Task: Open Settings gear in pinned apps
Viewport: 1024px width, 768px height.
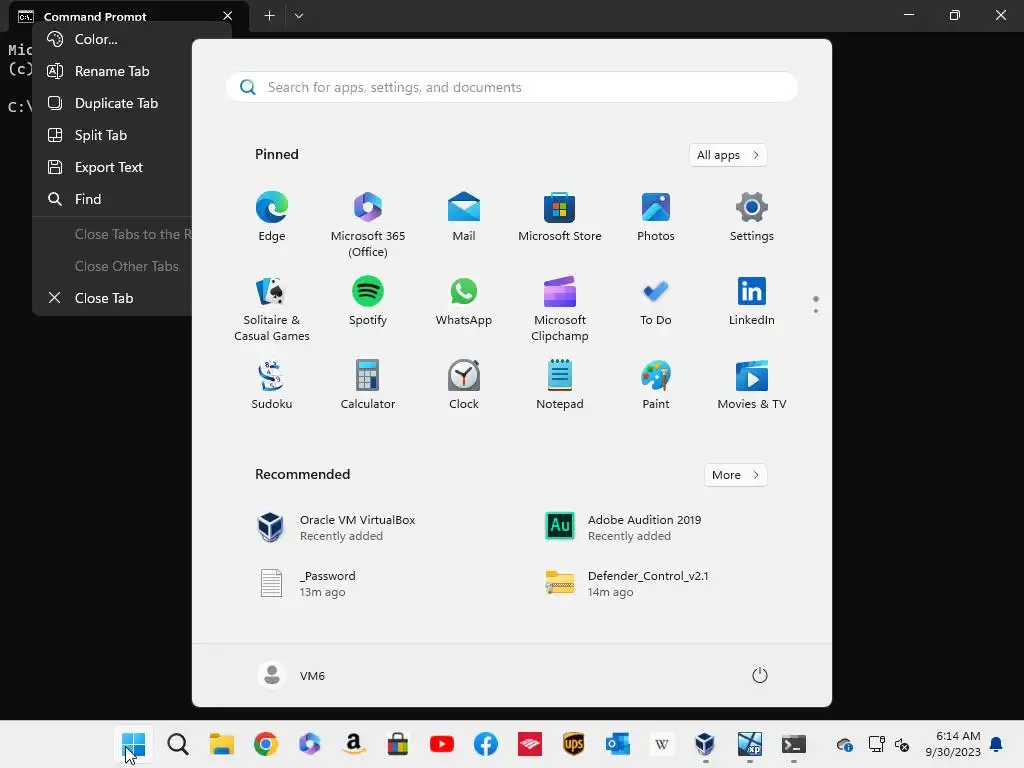Action: (752, 217)
